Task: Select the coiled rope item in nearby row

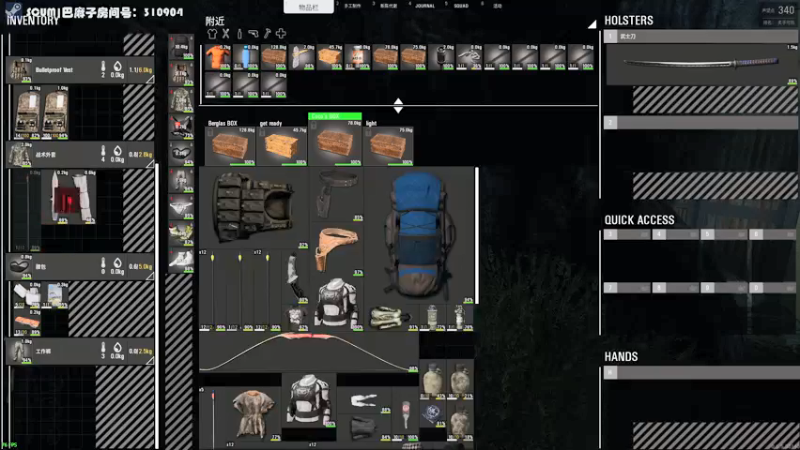Action: [469, 57]
